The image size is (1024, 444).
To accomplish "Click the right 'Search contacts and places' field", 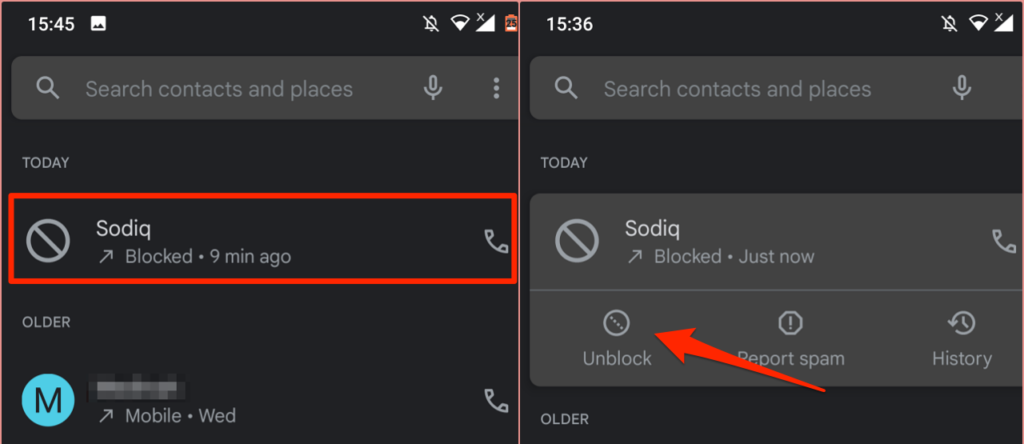I will [x=776, y=88].
